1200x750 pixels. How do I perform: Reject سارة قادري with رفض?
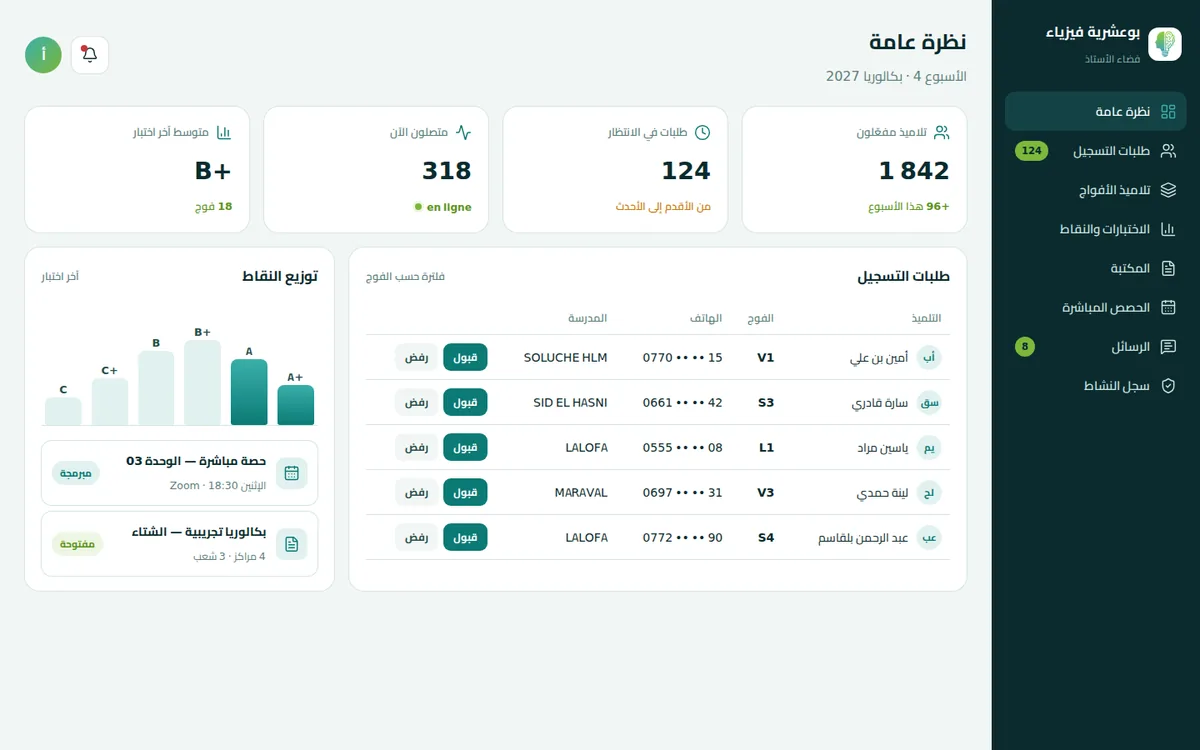coord(417,403)
